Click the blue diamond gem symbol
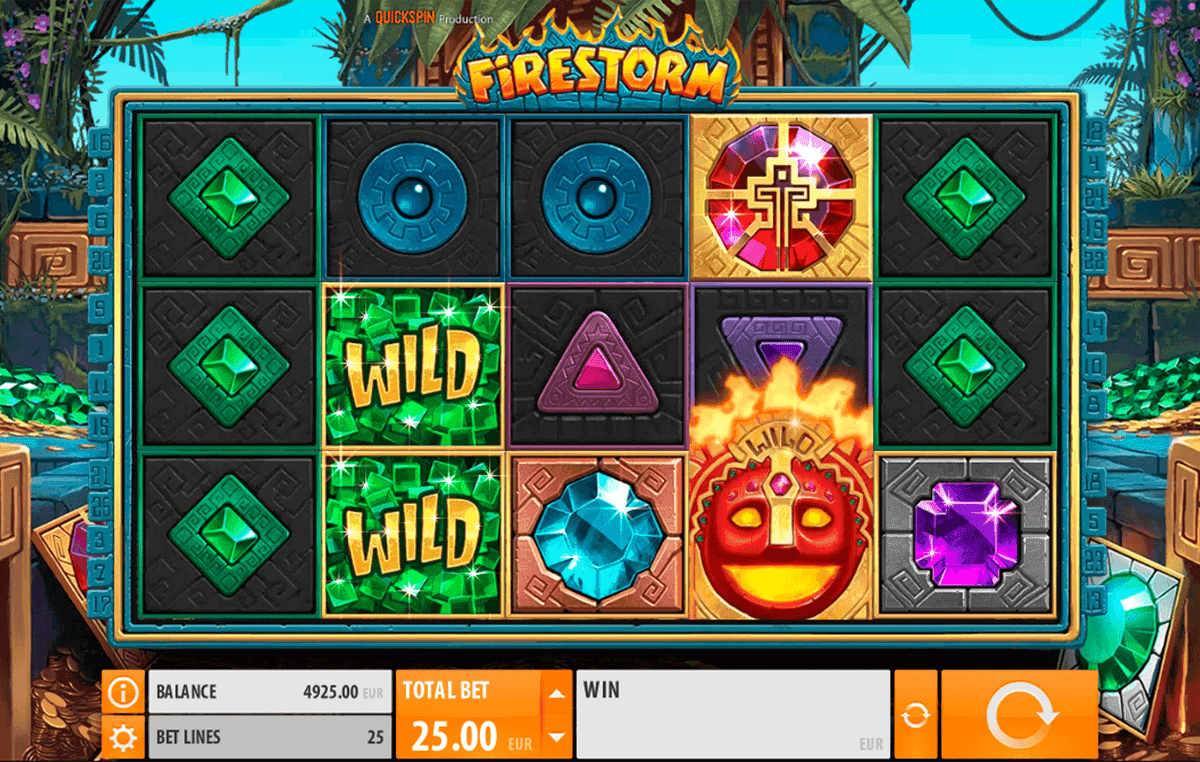The height and width of the screenshot is (762, 1200). 596,536
